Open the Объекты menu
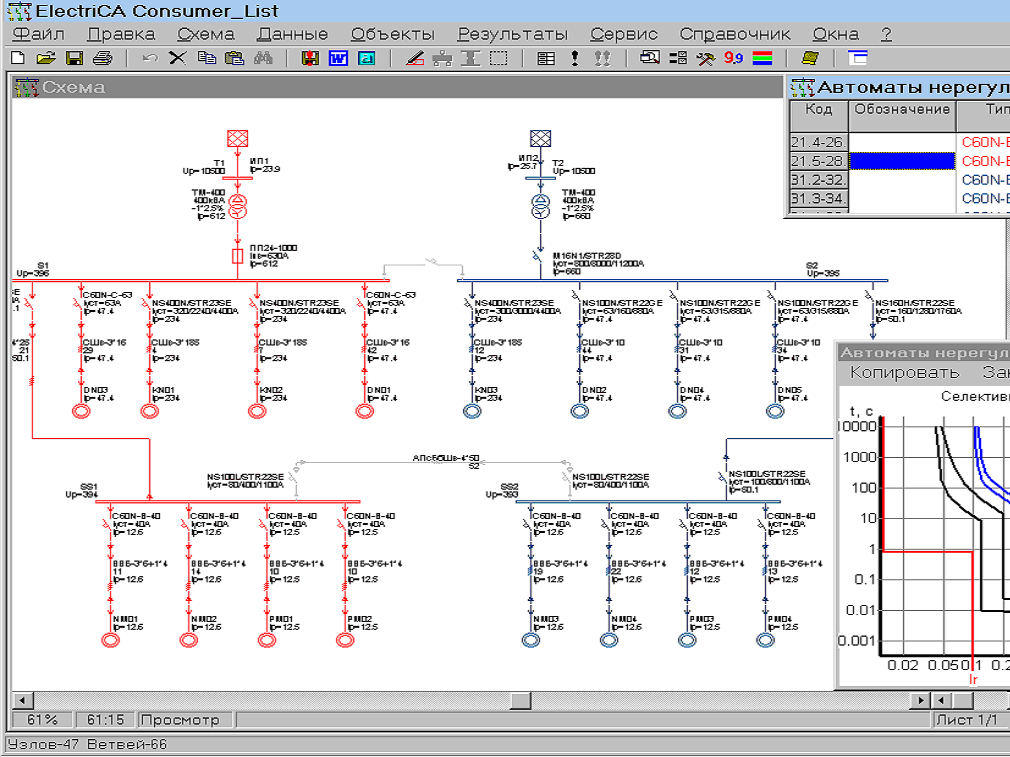Image resolution: width=1010 pixels, height=757 pixels. [393, 34]
